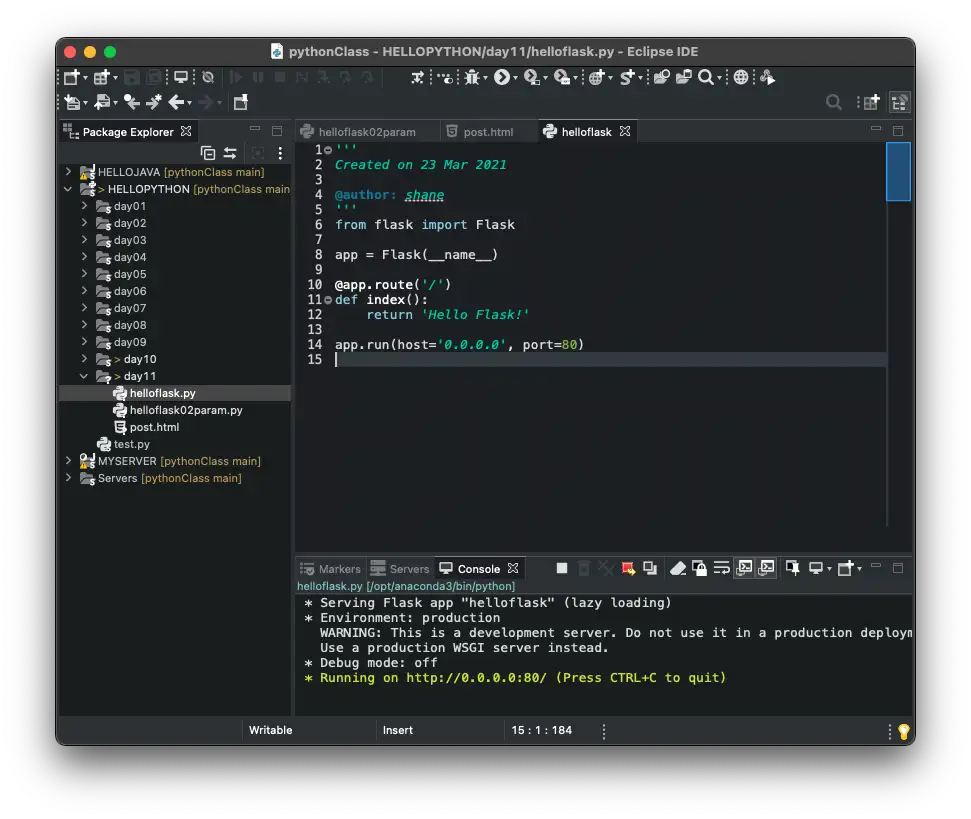Click the Collapse All icon in Package Explorer
971x819 pixels.
[208, 153]
